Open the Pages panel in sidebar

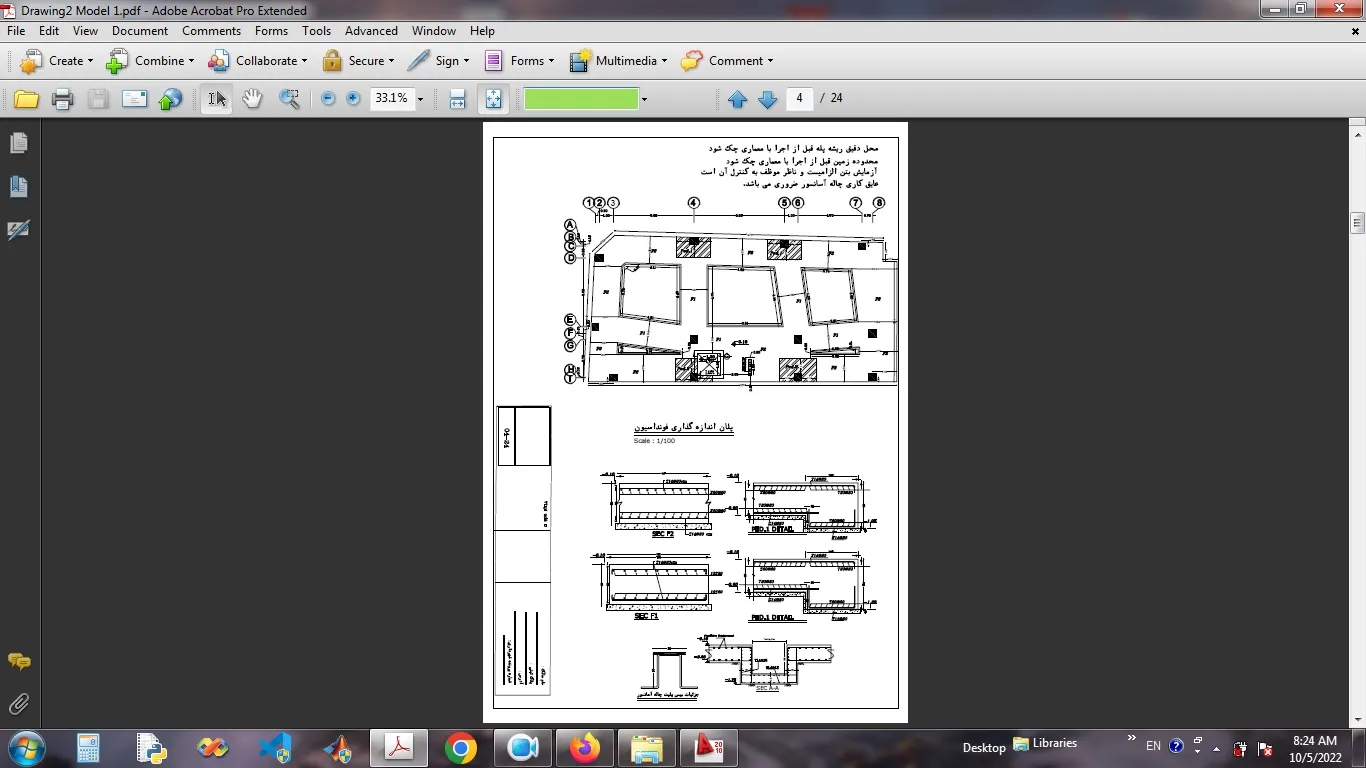click(x=18, y=144)
